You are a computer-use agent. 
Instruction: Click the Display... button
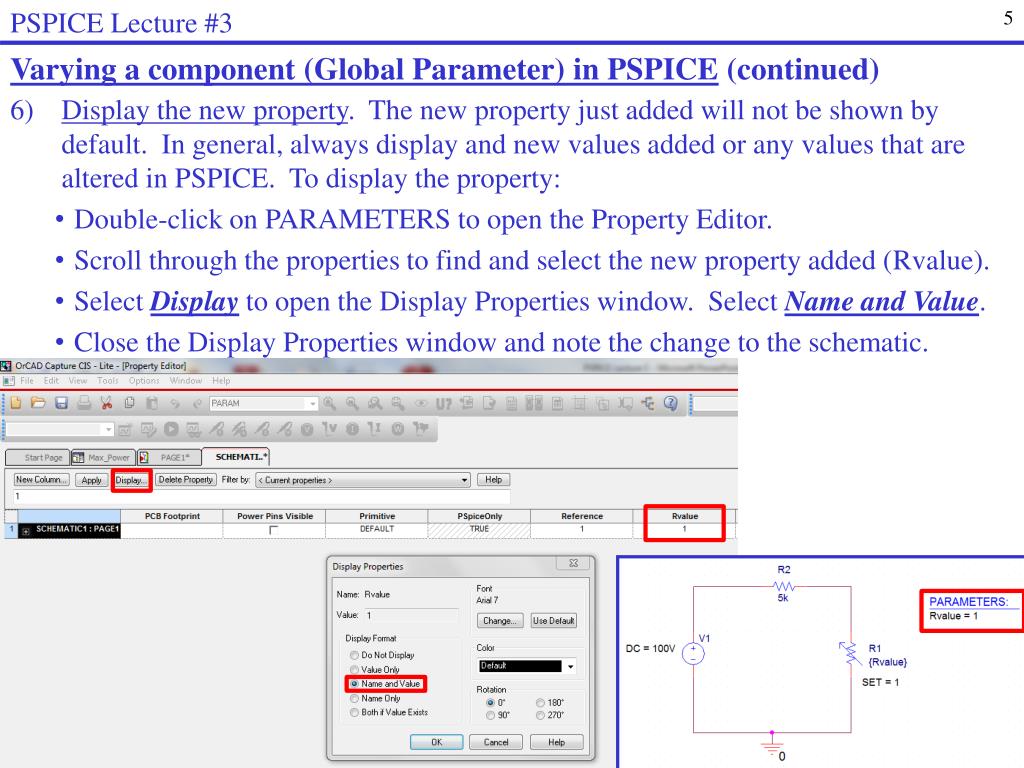tap(131, 480)
